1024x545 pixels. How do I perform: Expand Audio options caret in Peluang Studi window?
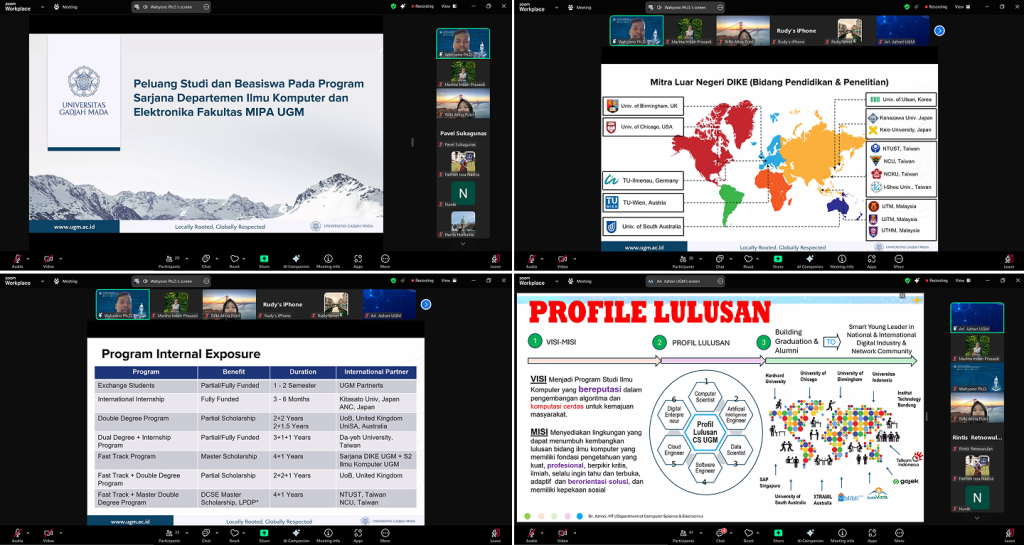pos(30,258)
